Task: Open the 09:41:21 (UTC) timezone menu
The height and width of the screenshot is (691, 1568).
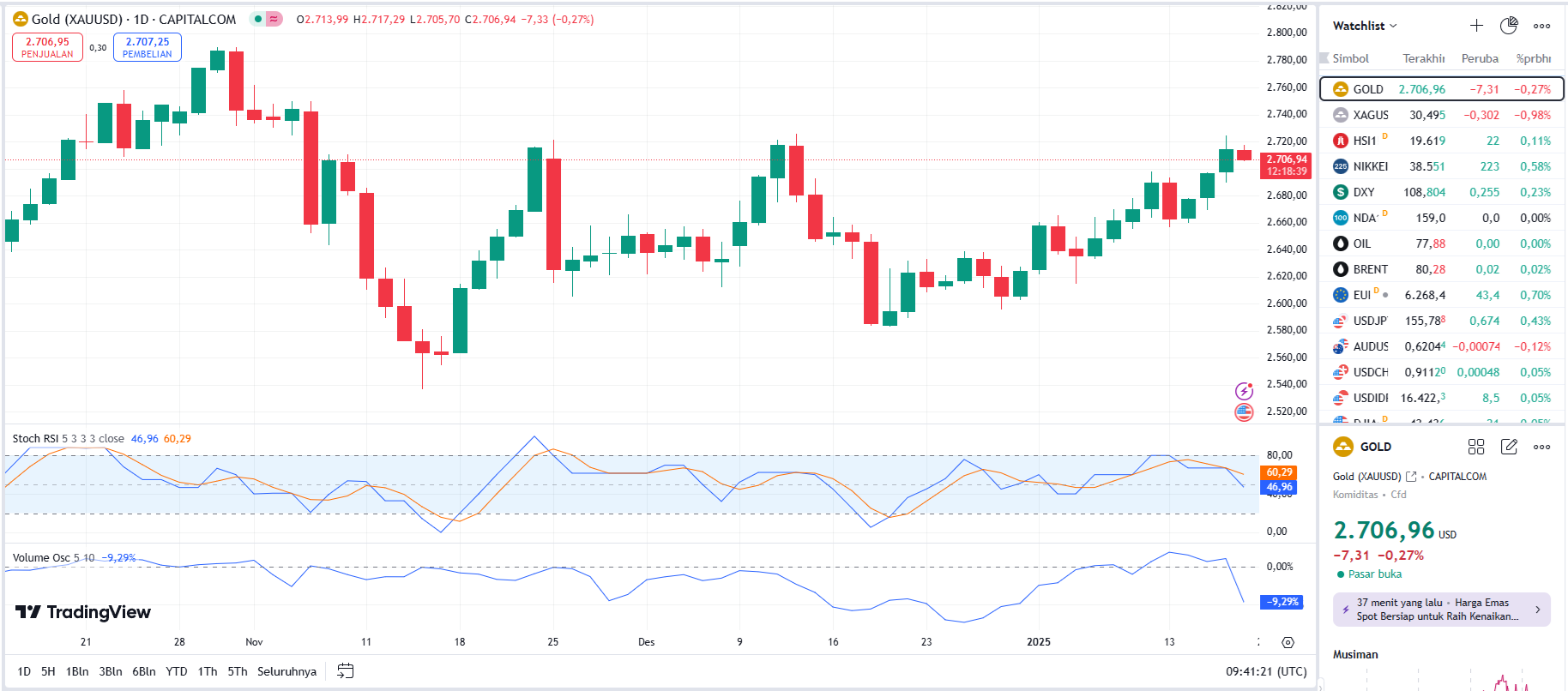Action: (x=1266, y=671)
